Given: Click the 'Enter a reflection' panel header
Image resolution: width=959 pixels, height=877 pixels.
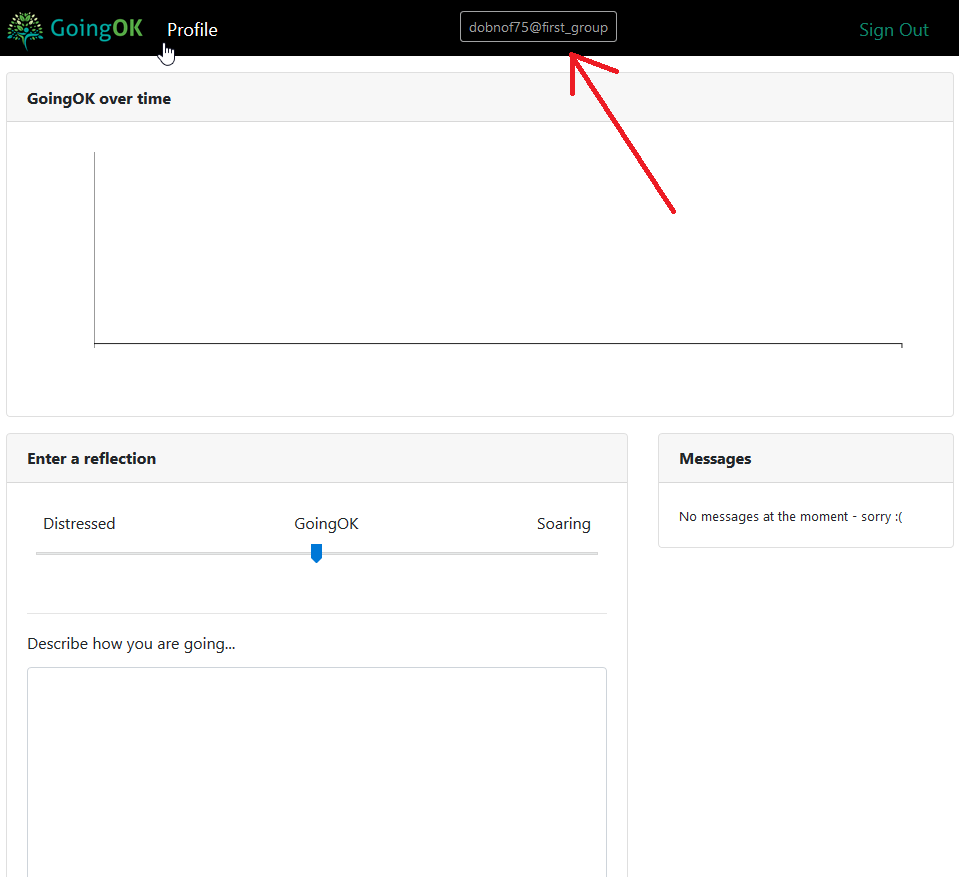Looking at the screenshot, I should click(92, 458).
